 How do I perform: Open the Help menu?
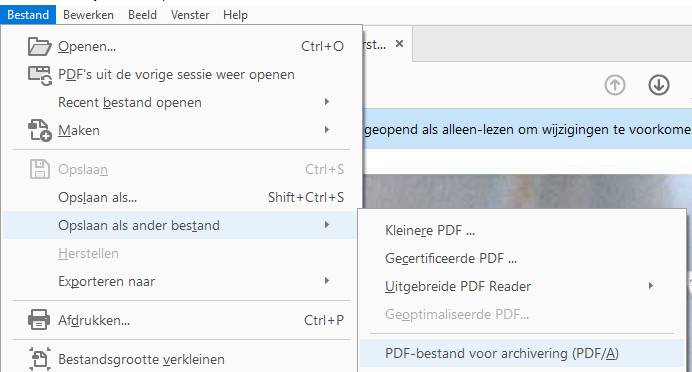point(235,15)
